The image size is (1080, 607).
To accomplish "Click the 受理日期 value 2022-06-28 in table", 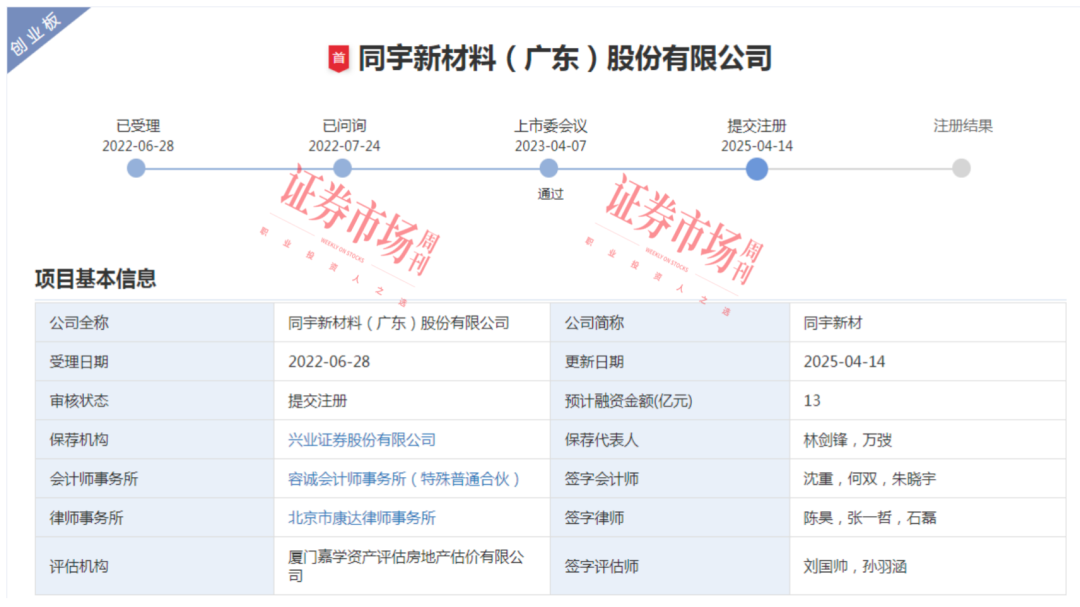I will click(x=329, y=362).
